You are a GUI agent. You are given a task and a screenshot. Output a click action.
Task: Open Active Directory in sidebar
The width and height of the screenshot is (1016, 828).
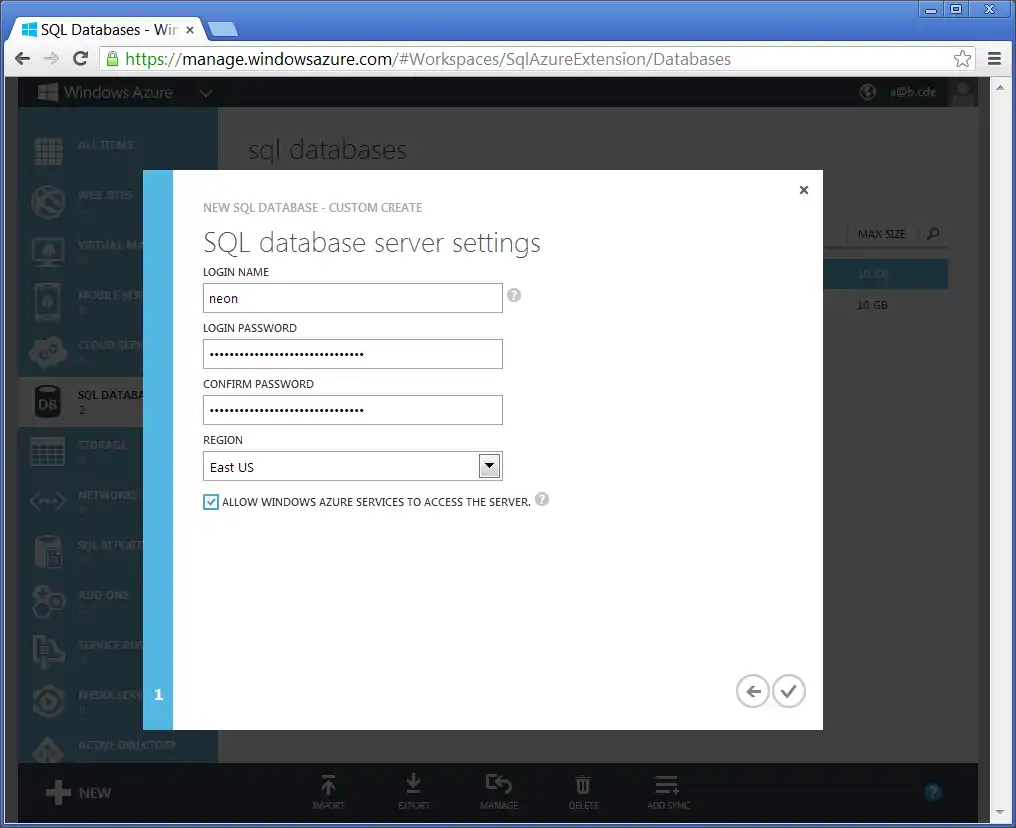[104, 748]
